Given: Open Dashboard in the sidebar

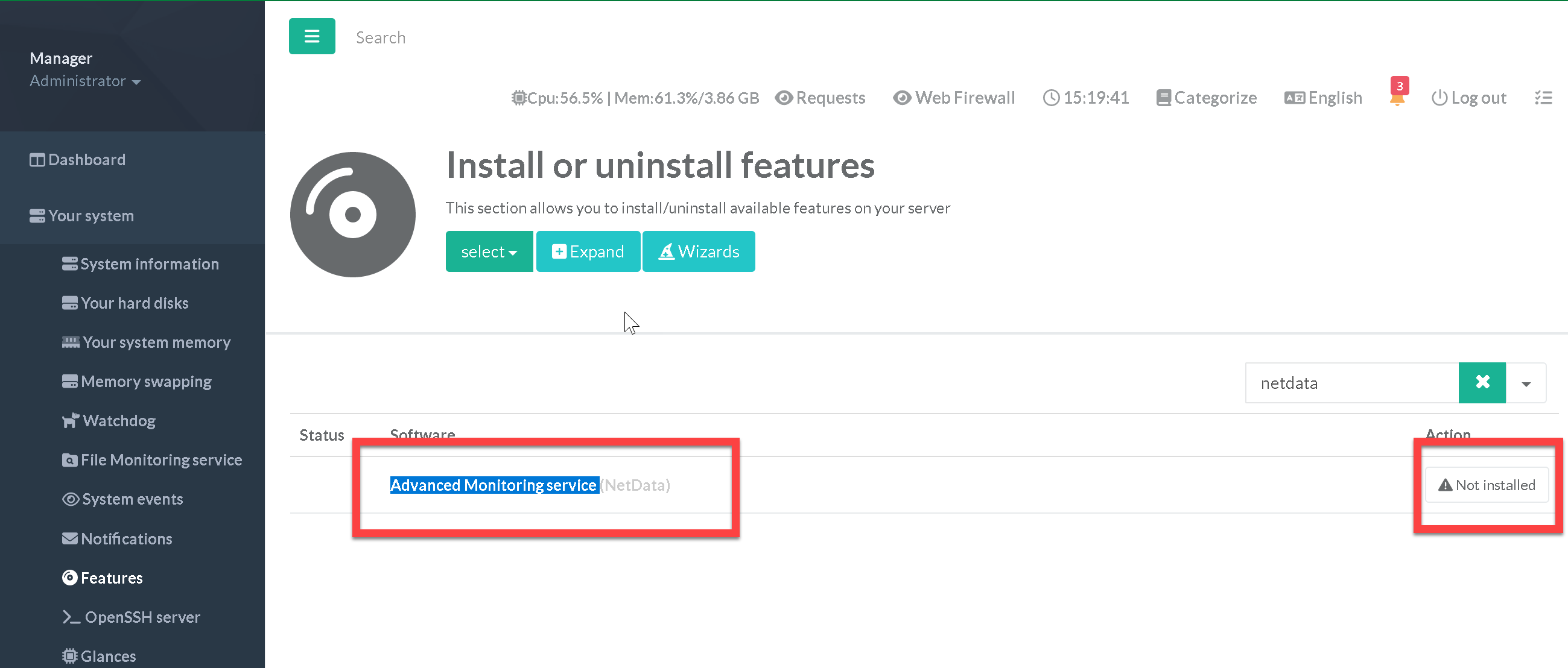Looking at the screenshot, I should pos(78,159).
